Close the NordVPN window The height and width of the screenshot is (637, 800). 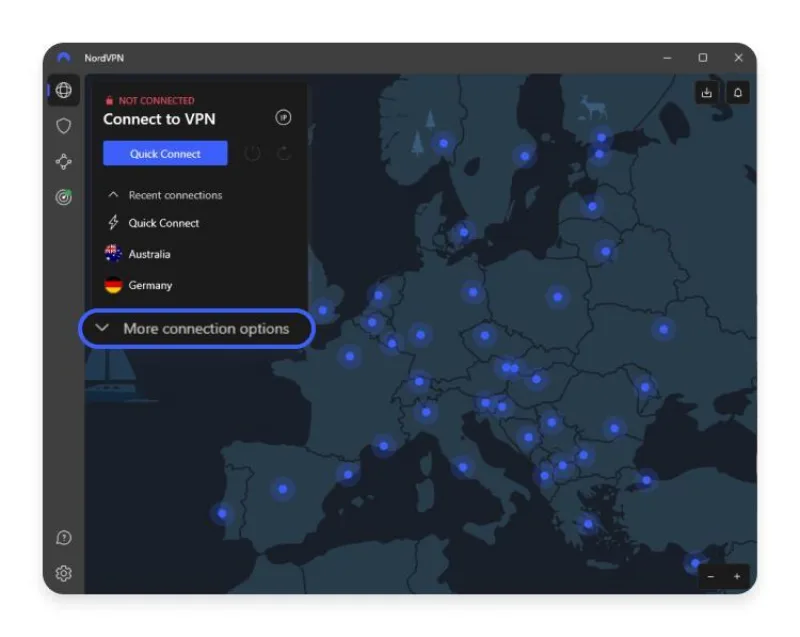pyautogui.click(x=738, y=58)
